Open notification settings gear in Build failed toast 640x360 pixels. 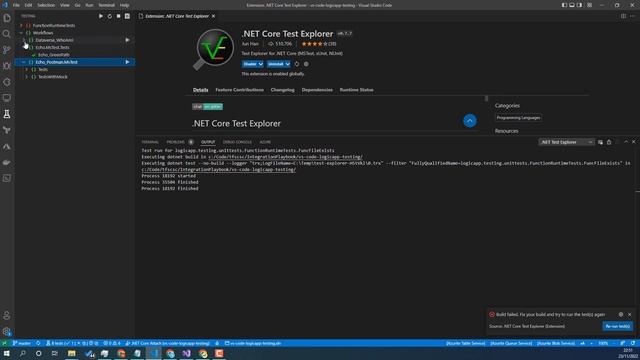621,314
